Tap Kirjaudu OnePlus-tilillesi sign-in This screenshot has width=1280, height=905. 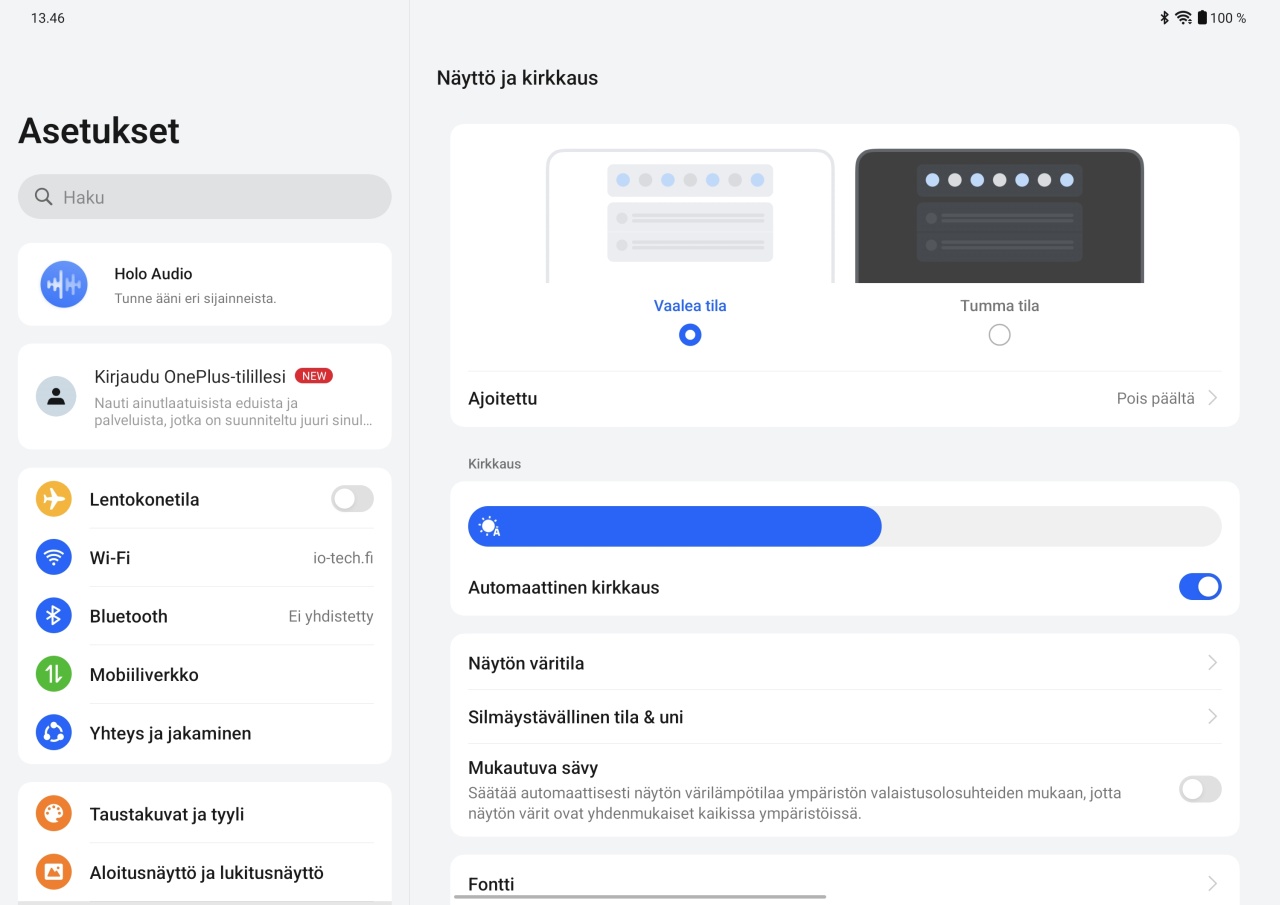pos(205,396)
